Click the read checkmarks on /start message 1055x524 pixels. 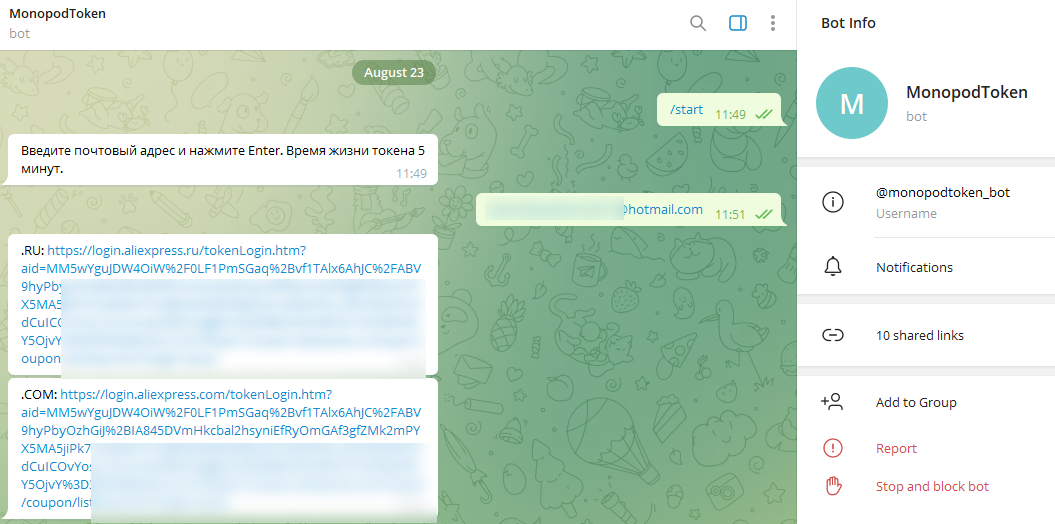[x=763, y=114]
